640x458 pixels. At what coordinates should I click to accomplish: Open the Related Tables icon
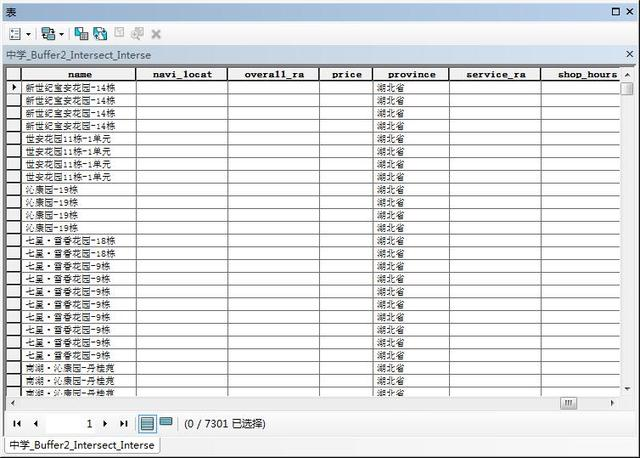pos(48,34)
